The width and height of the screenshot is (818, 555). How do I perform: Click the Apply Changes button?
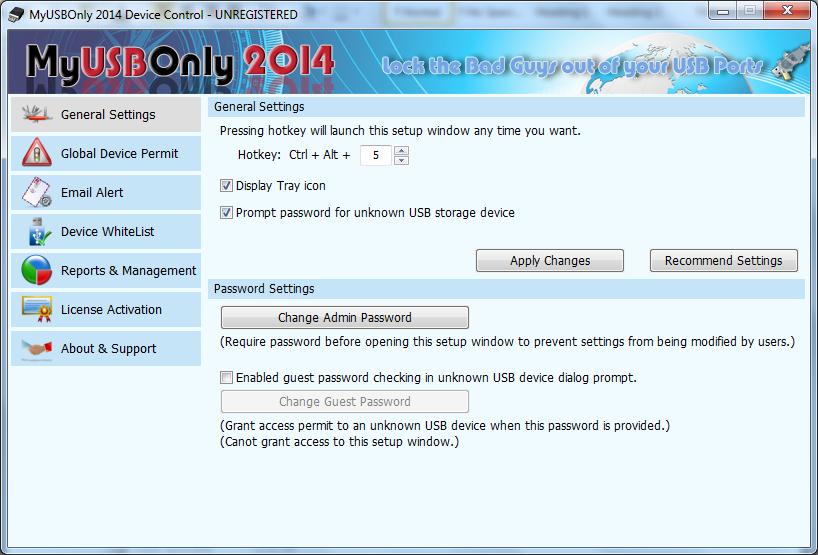point(550,260)
